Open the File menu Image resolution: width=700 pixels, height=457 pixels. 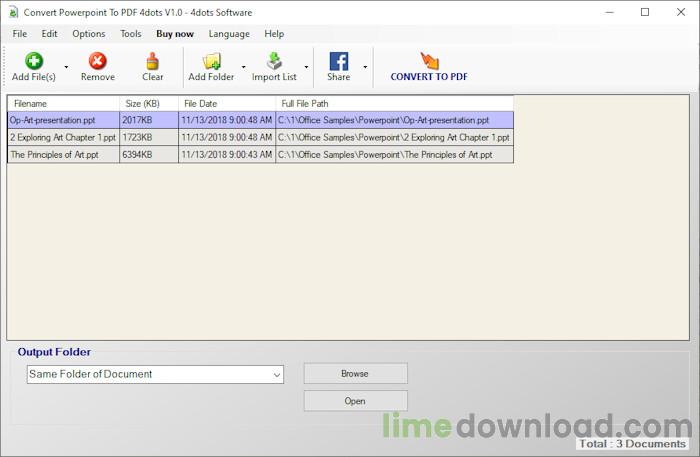(x=20, y=34)
